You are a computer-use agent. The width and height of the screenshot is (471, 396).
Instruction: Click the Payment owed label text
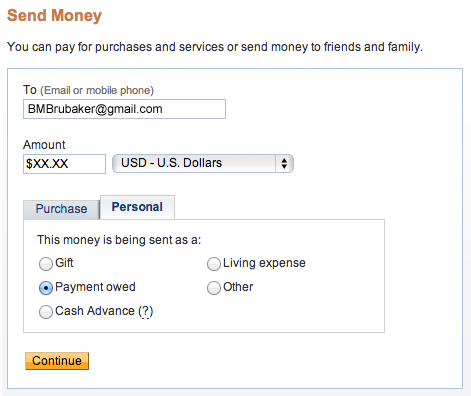95,287
